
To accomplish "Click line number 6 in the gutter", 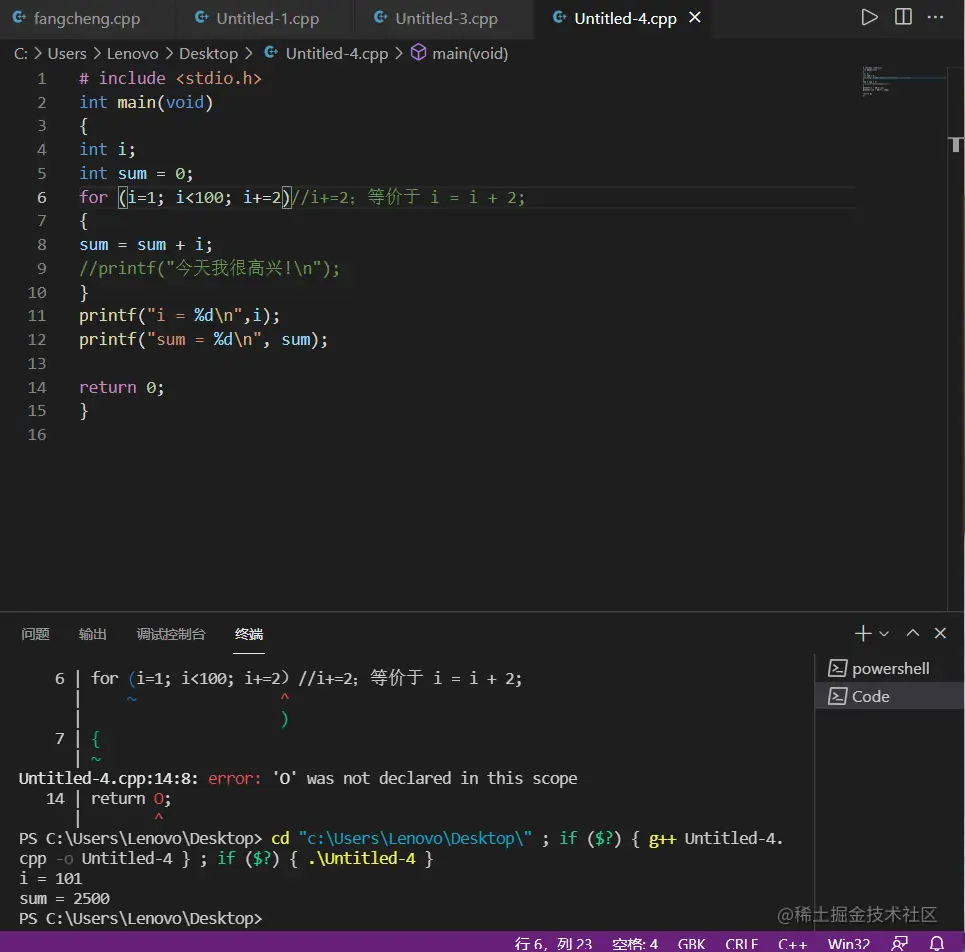I will pyautogui.click(x=42, y=198).
